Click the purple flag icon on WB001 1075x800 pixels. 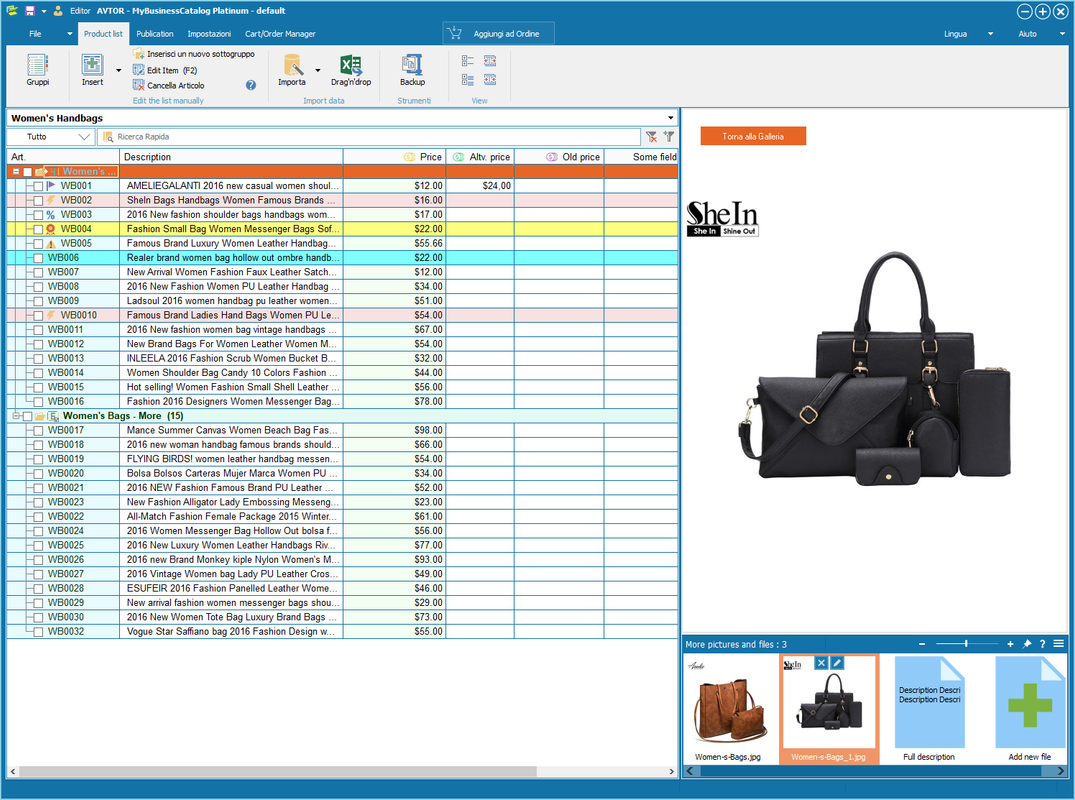51,185
